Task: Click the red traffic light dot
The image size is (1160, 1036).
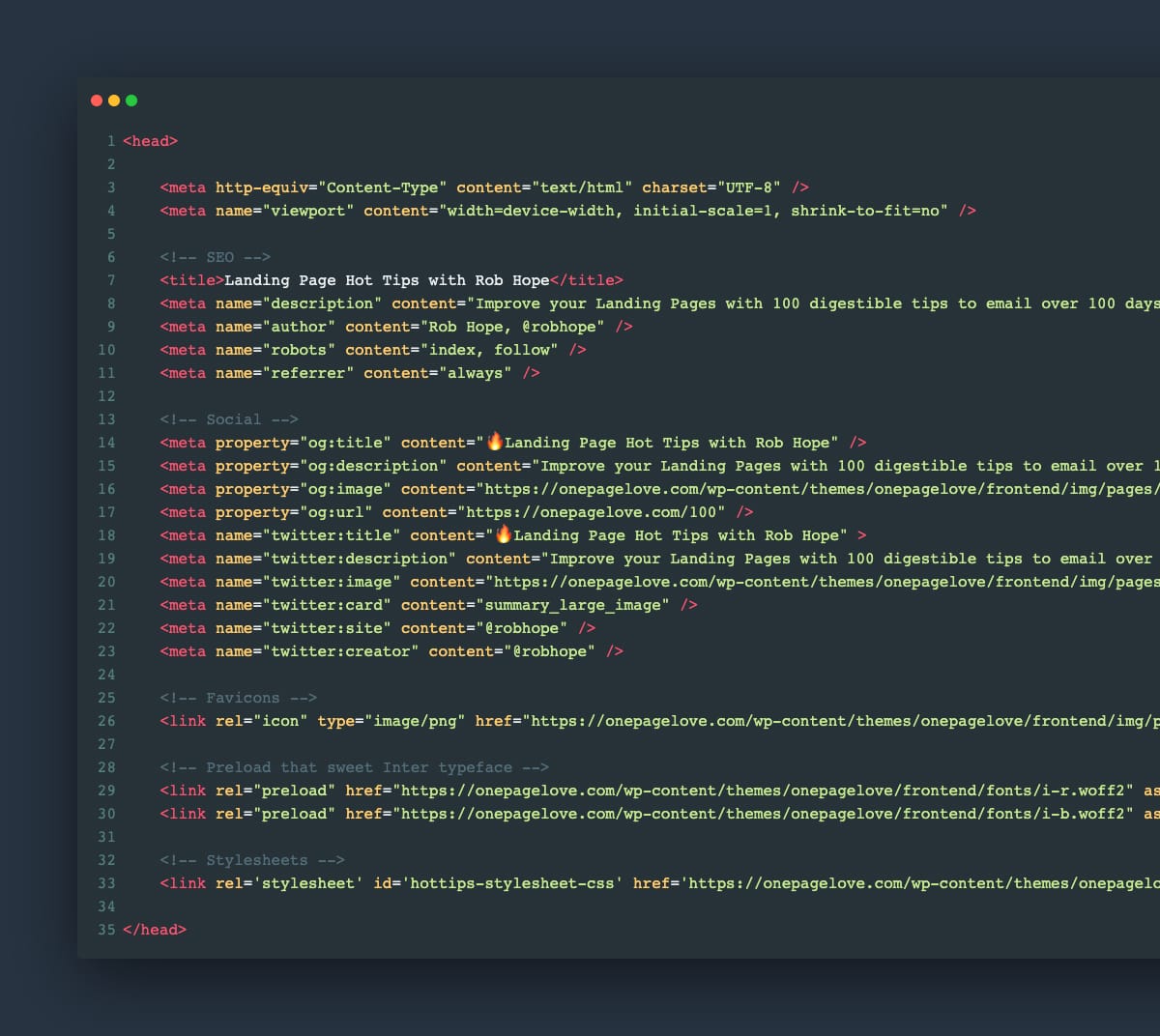Action: 96,100
